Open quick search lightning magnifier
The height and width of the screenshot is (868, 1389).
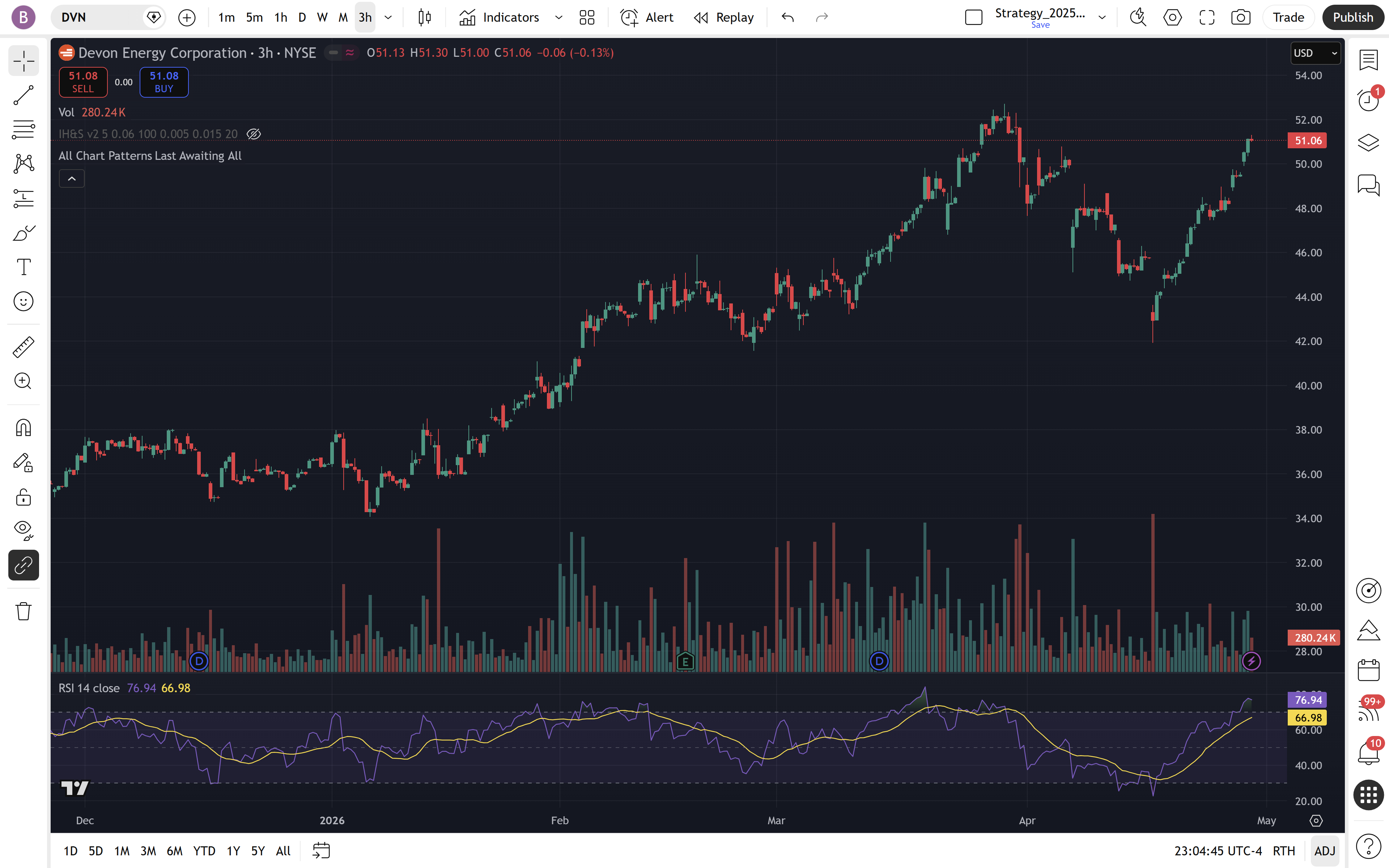tap(1138, 18)
